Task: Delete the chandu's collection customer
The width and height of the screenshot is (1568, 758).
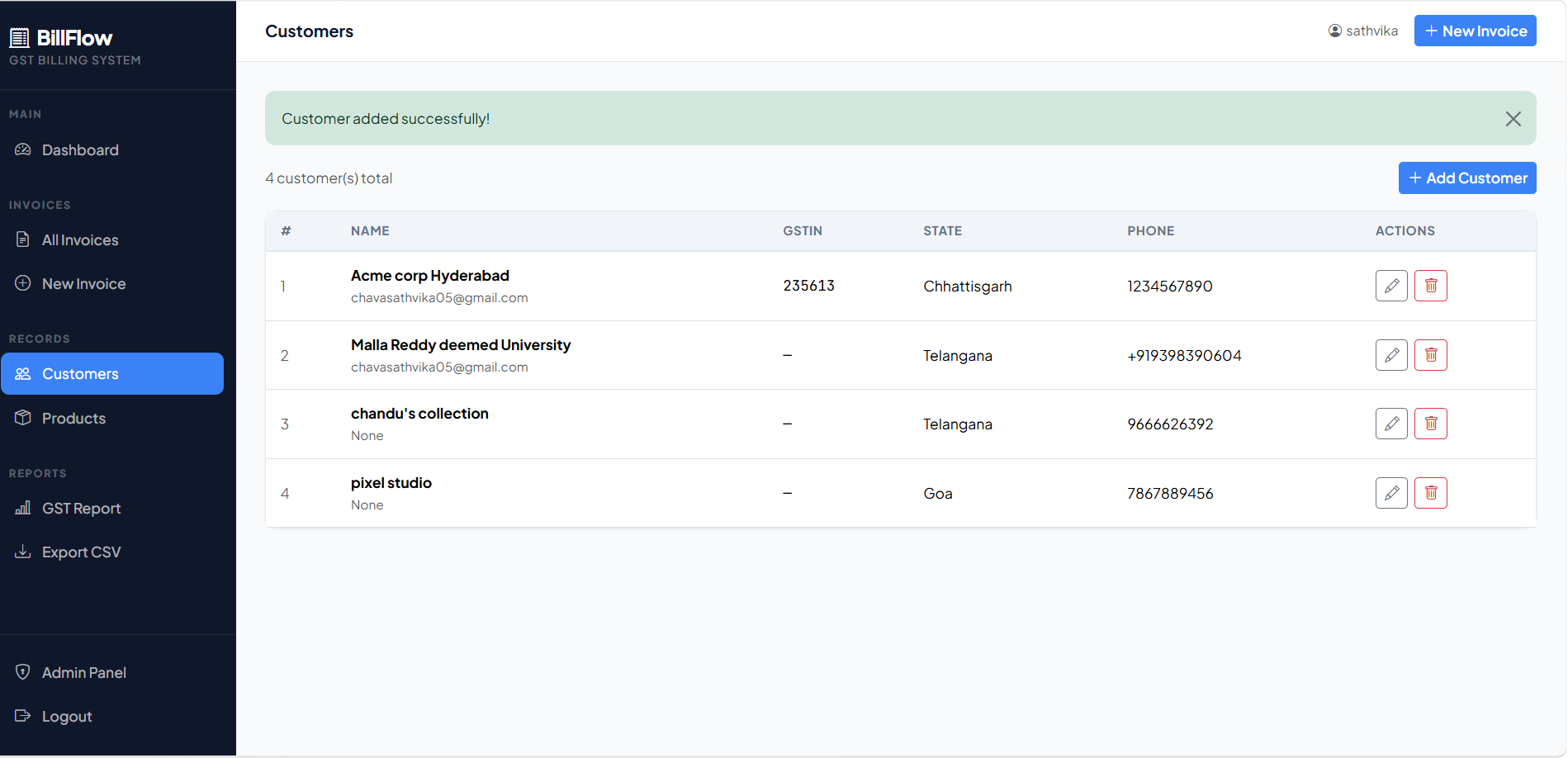Action: 1431,424
